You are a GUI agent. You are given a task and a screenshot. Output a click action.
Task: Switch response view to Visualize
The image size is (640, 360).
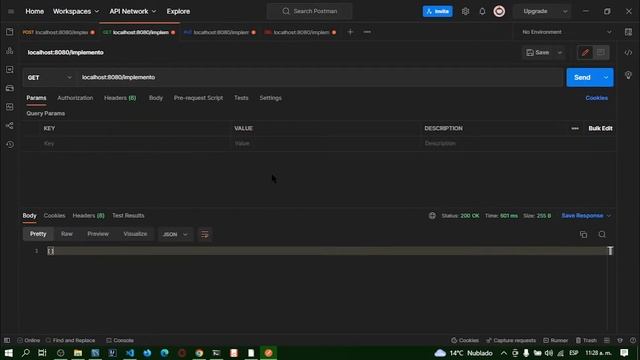pos(135,234)
